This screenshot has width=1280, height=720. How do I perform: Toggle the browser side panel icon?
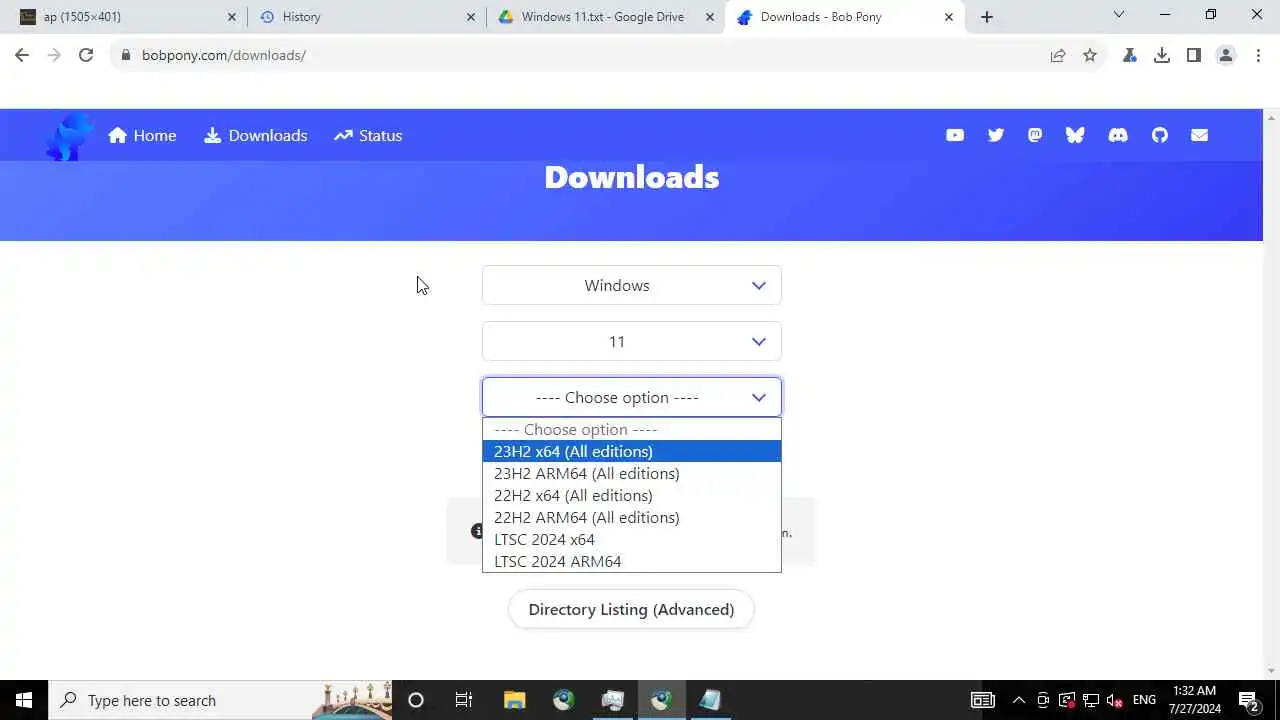tap(1194, 55)
